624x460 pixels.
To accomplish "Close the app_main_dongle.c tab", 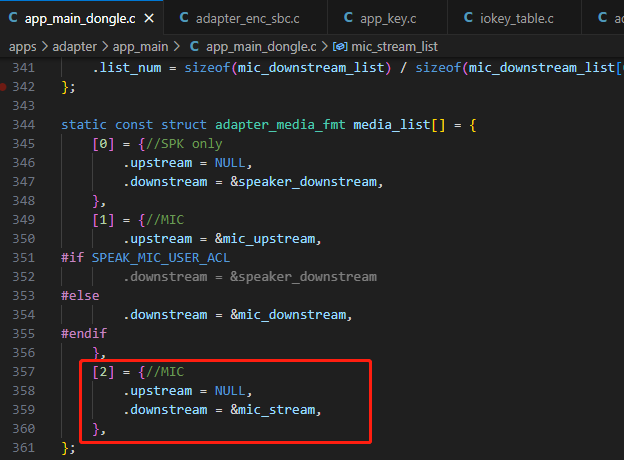I will click(x=149, y=18).
